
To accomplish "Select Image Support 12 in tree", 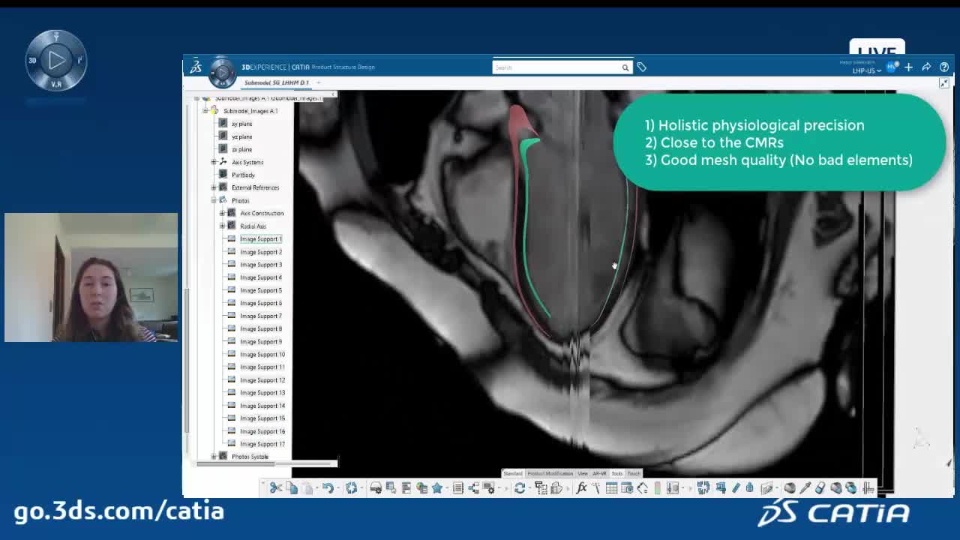I will [x=263, y=380].
